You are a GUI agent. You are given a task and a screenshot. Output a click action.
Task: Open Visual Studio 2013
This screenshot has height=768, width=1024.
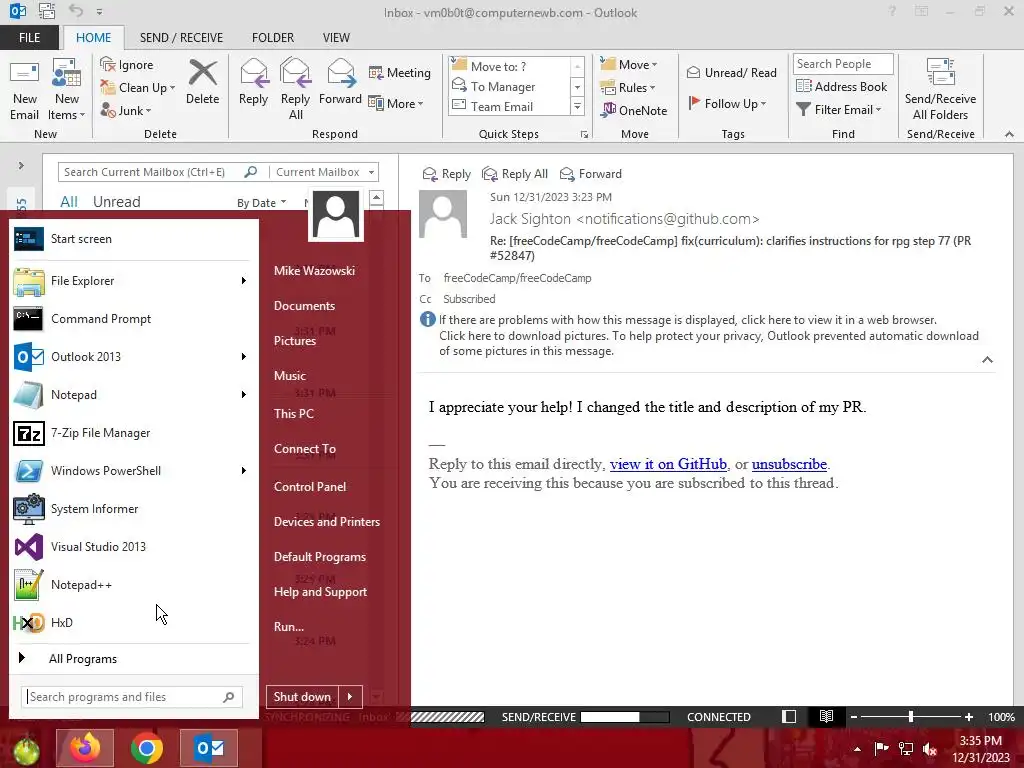pos(134,547)
